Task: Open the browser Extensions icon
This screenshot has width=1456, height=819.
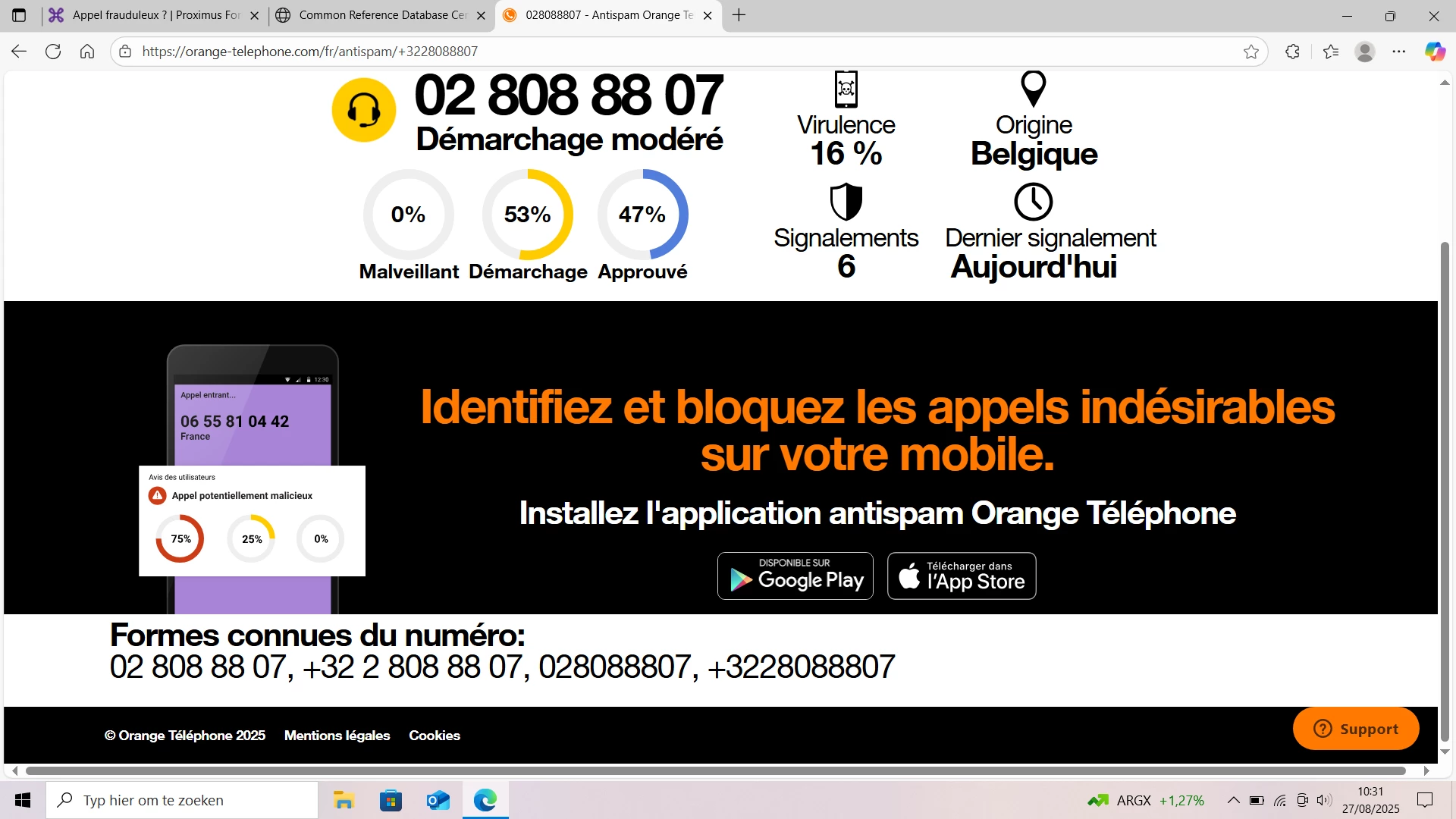Action: pos(1293,52)
